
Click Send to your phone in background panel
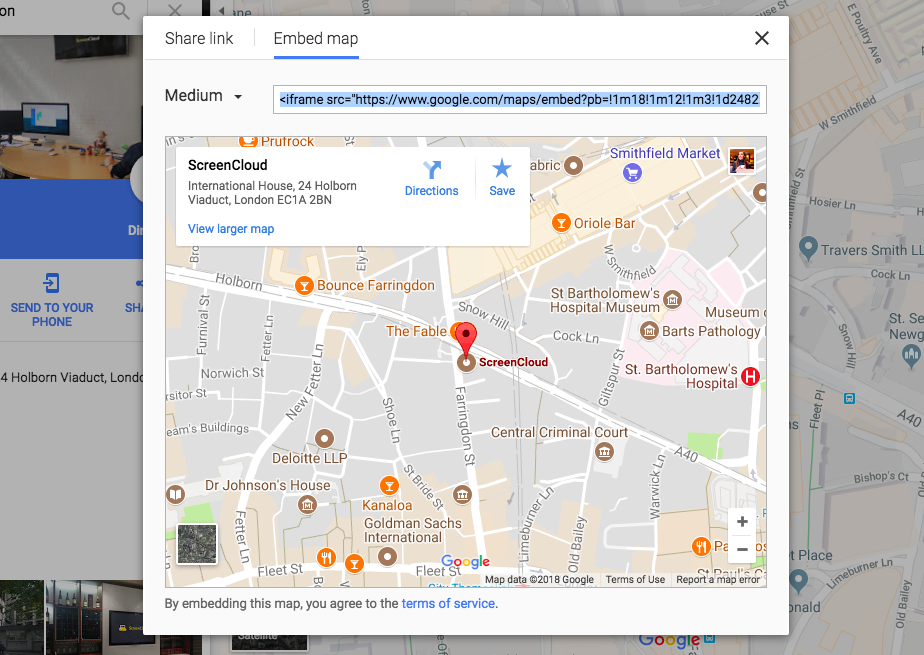pos(52,300)
